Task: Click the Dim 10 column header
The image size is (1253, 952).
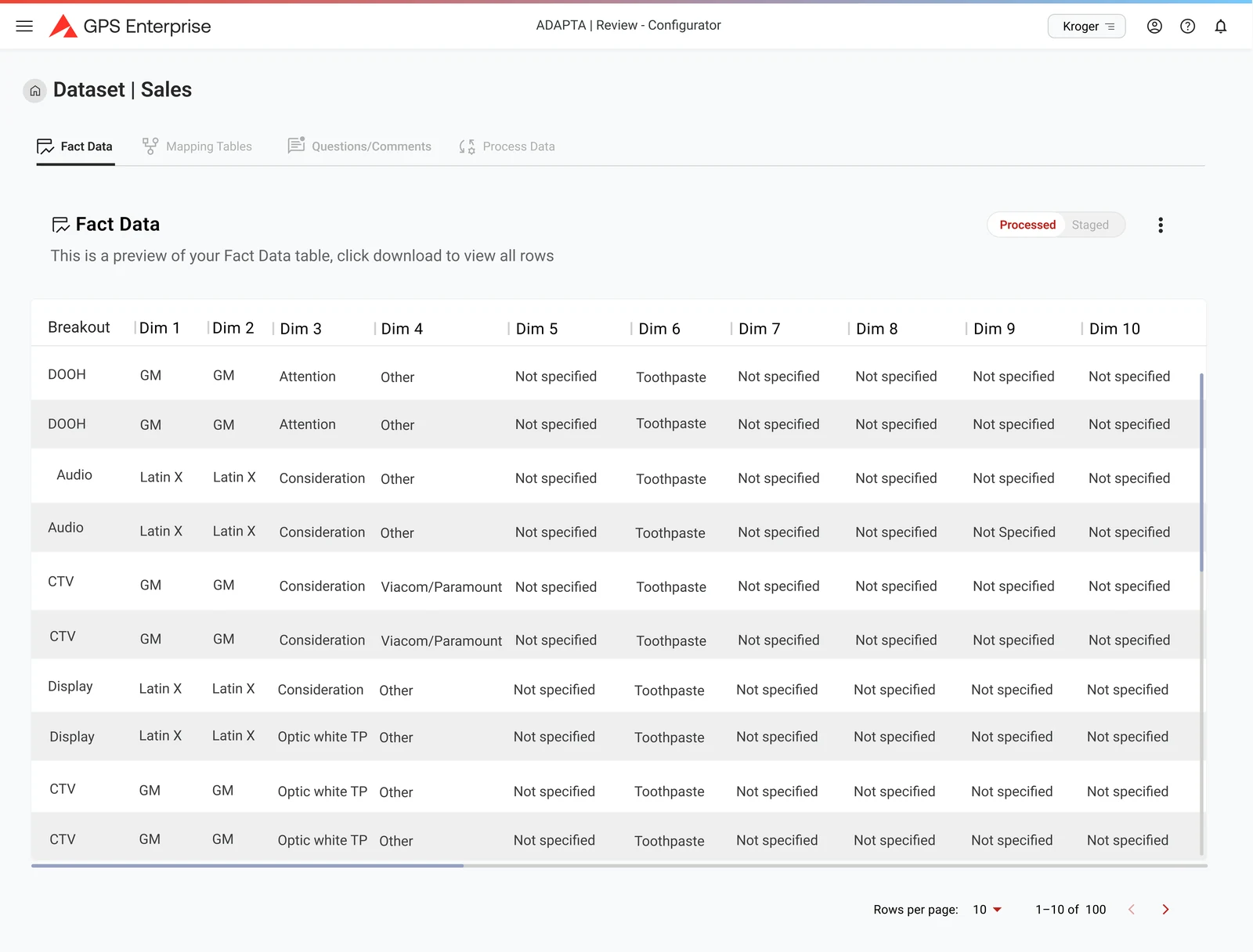Action: click(x=1114, y=329)
